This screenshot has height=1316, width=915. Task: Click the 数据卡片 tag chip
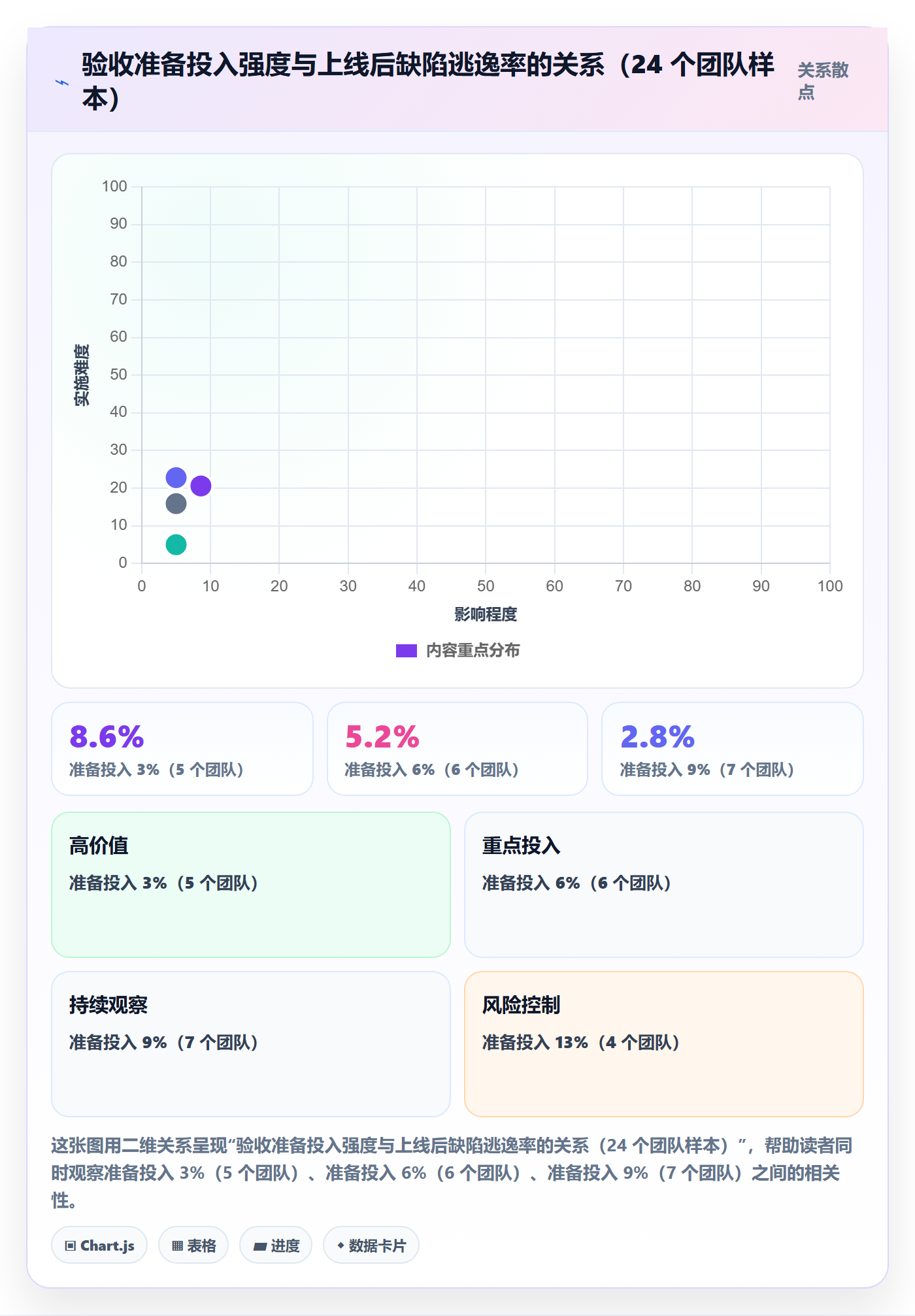[371, 1245]
